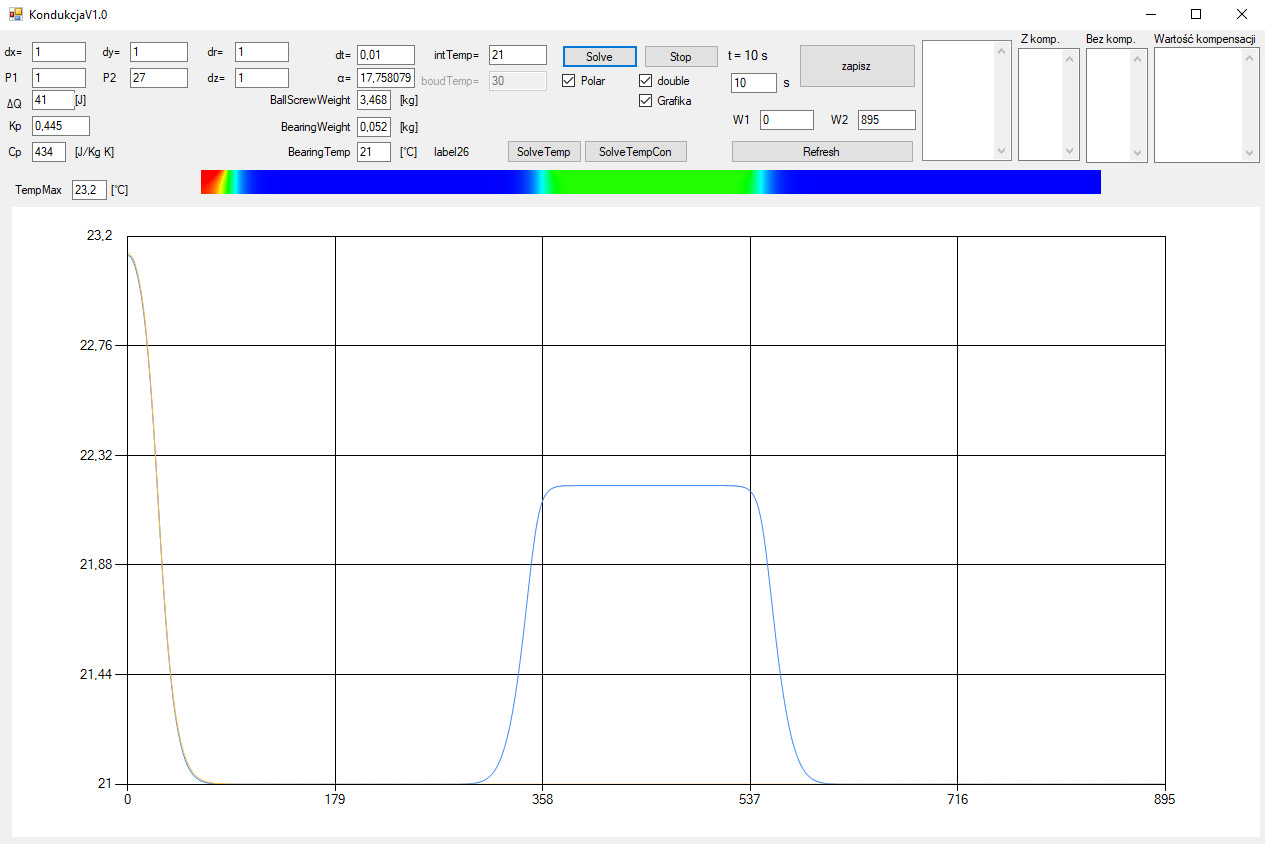Click scroll-up arrow of Z komp. list

[x=1070, y=58]
